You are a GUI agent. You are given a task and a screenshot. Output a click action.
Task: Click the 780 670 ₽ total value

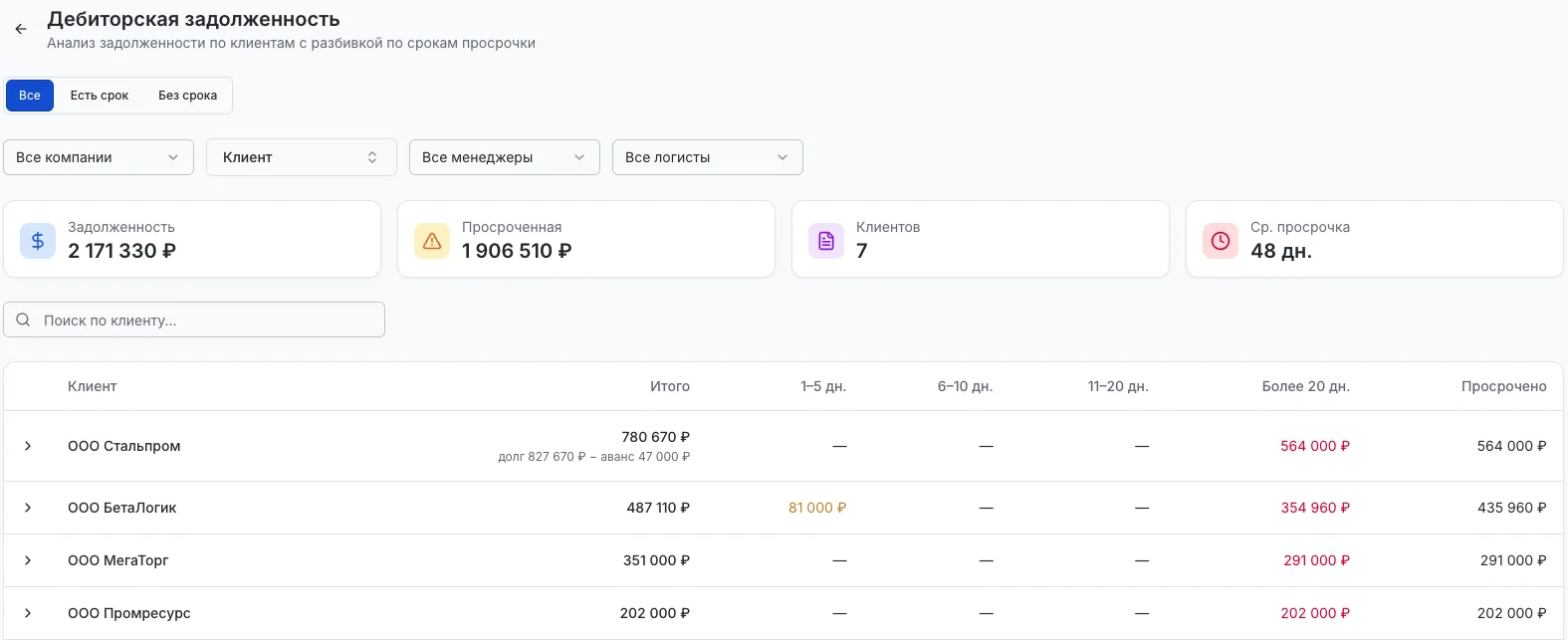[656, 437]
